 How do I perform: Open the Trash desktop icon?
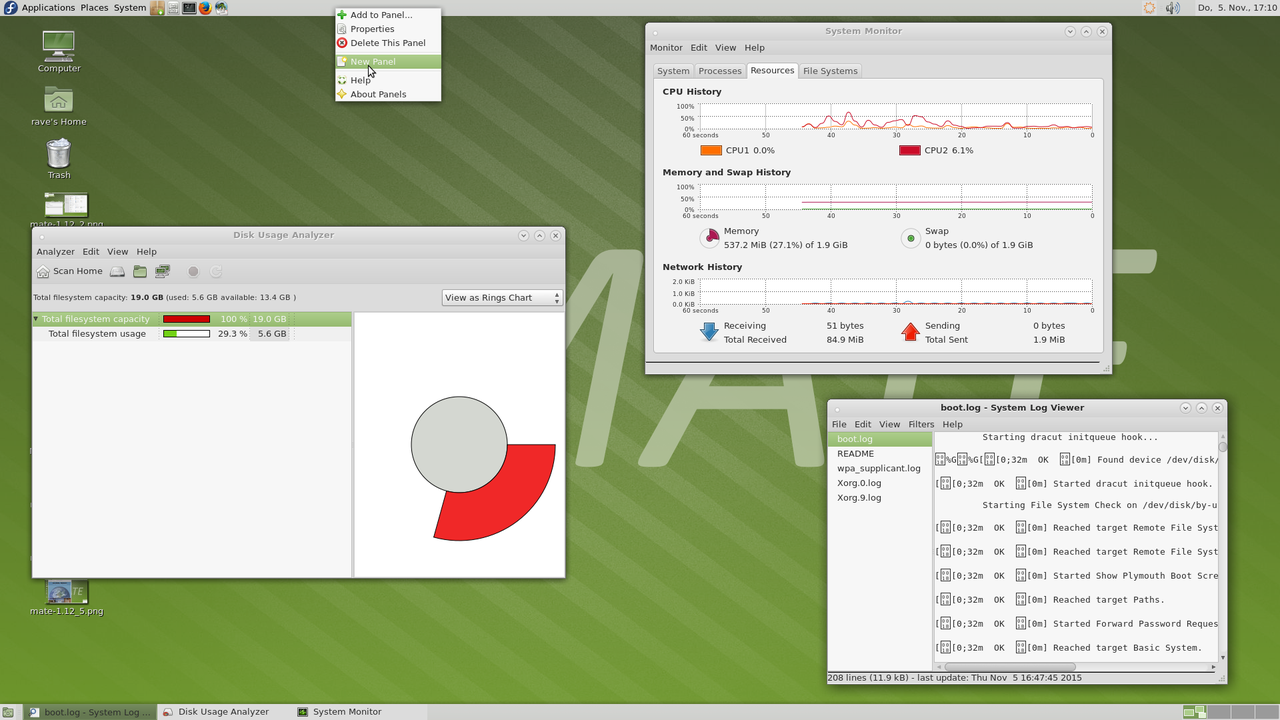(x=59, y=155)
